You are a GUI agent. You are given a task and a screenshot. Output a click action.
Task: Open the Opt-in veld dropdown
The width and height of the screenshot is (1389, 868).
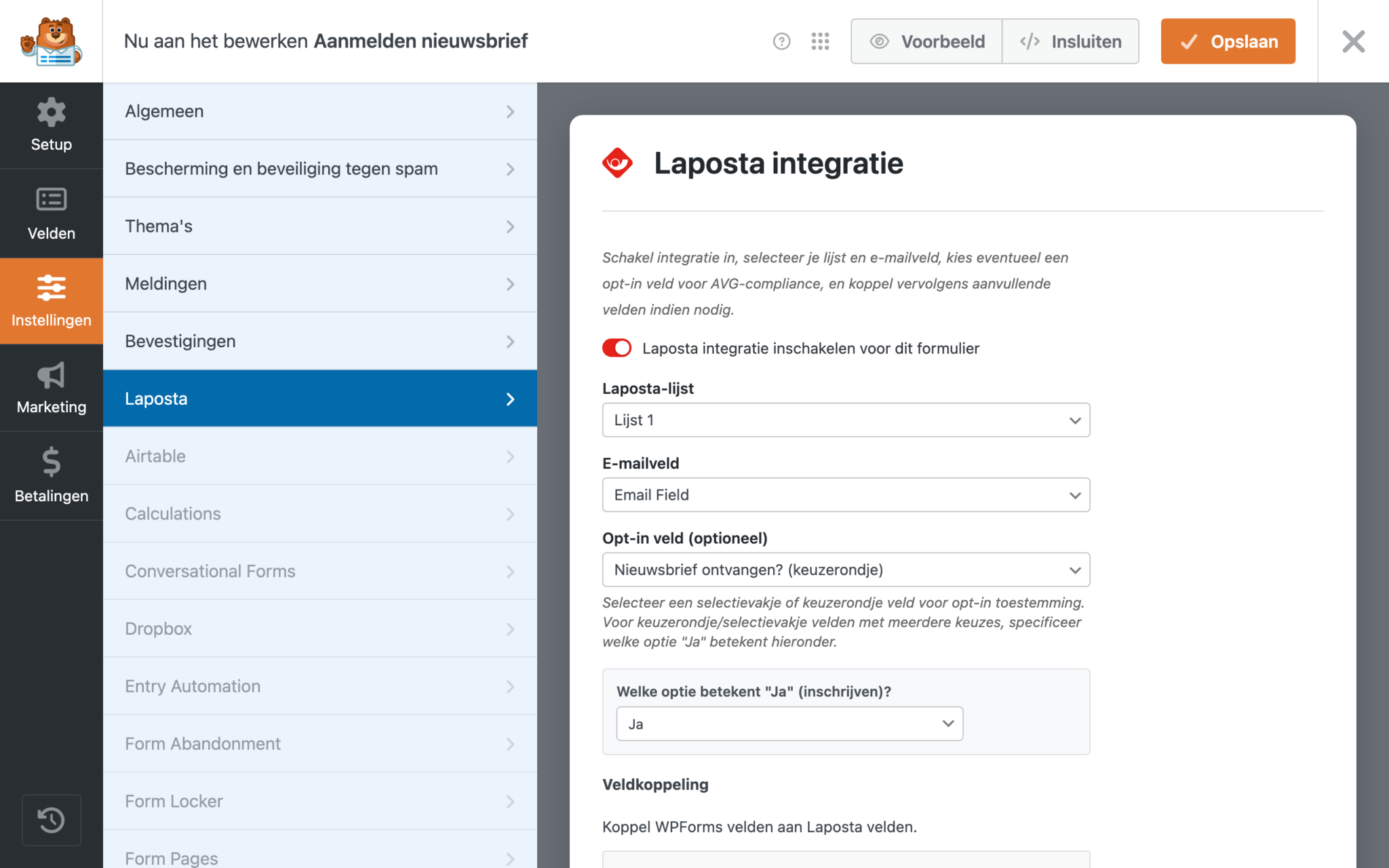(x=846, y=570)
